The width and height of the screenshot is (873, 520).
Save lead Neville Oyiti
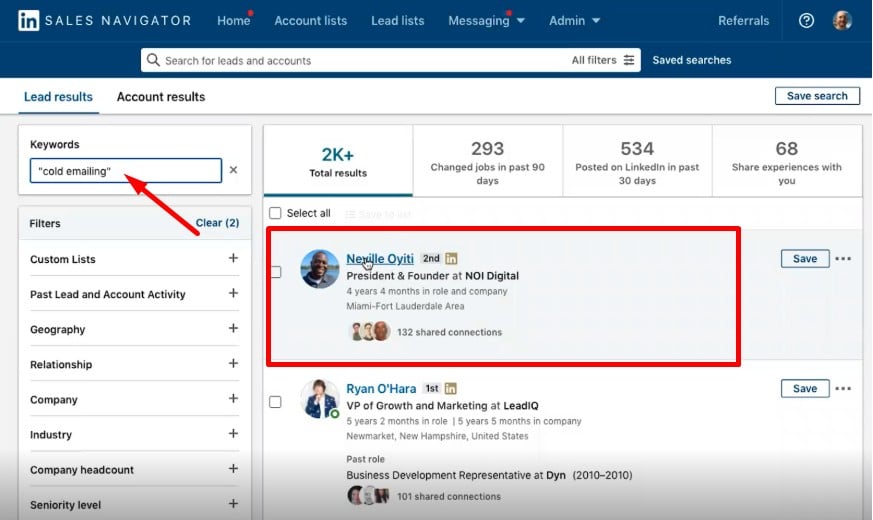coord(805,258)
